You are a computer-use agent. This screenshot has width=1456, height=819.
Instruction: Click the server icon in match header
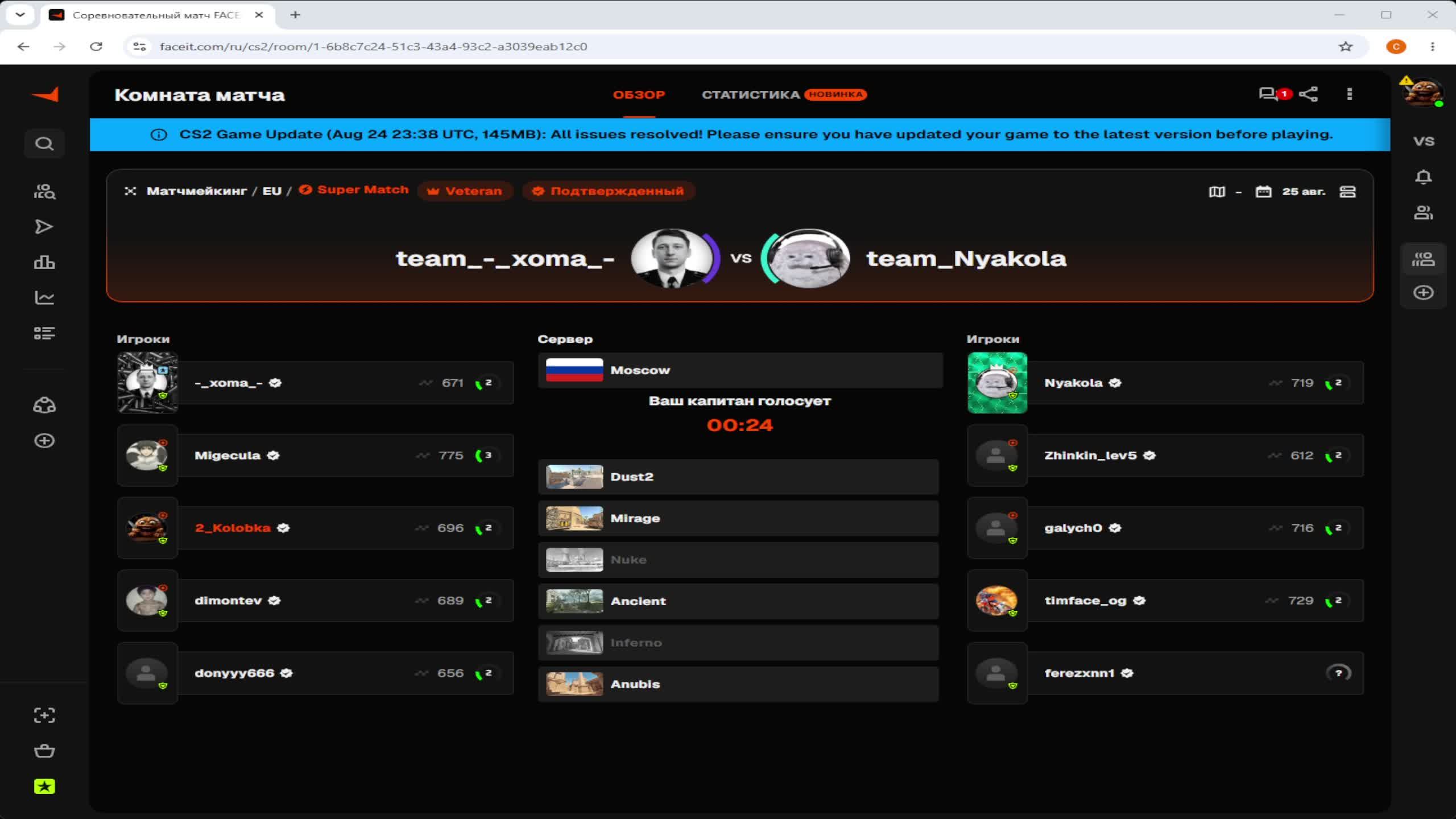(x=1347, y=192)
